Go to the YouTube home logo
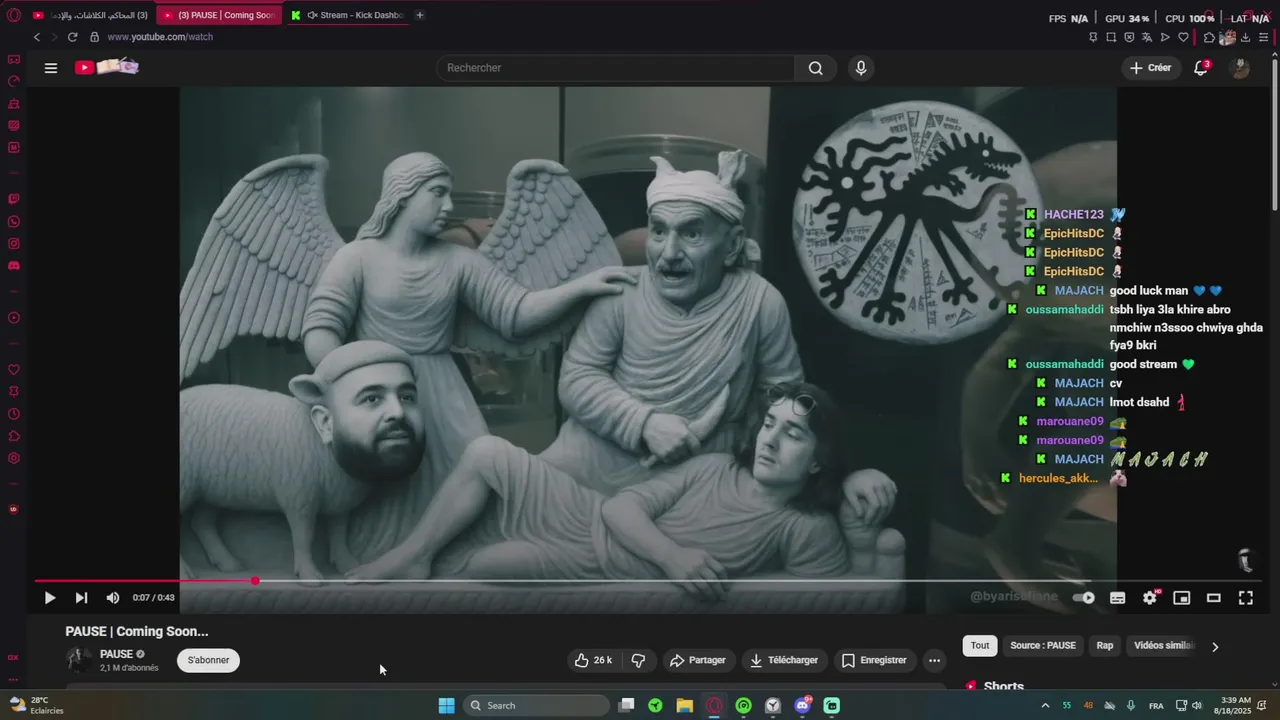The width and height of the screenshot is (1280, 720). click(107, 67)
